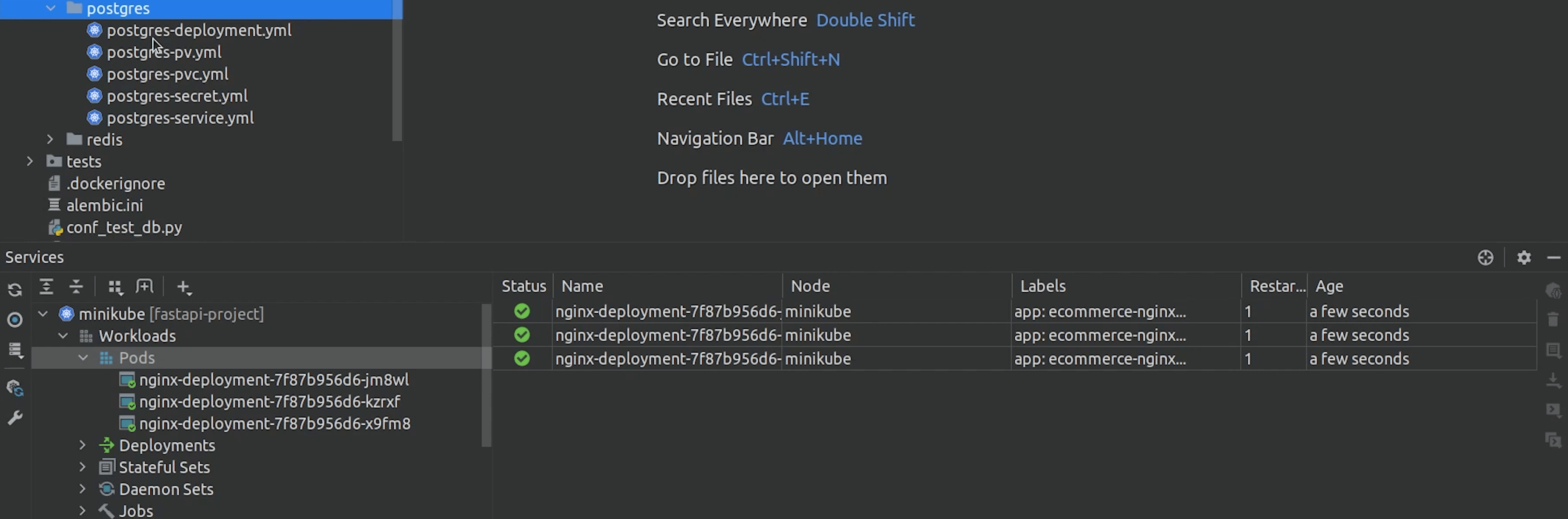Collapse the Pods tree node

83,358
